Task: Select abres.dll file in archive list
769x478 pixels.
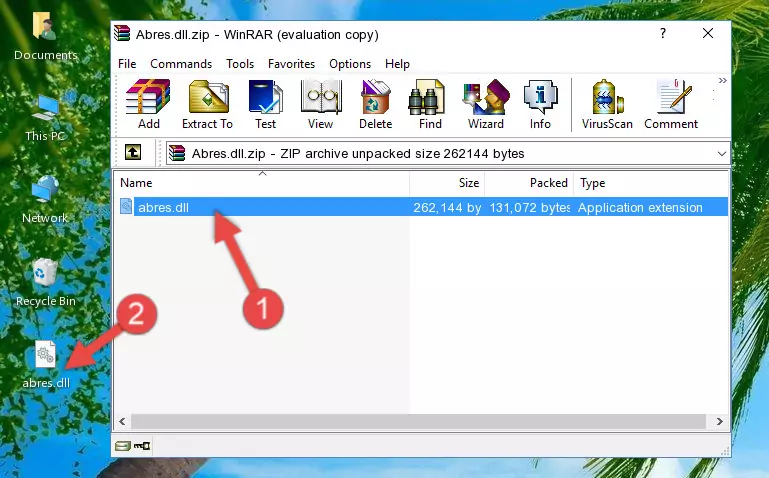Action: click(422, 207)
